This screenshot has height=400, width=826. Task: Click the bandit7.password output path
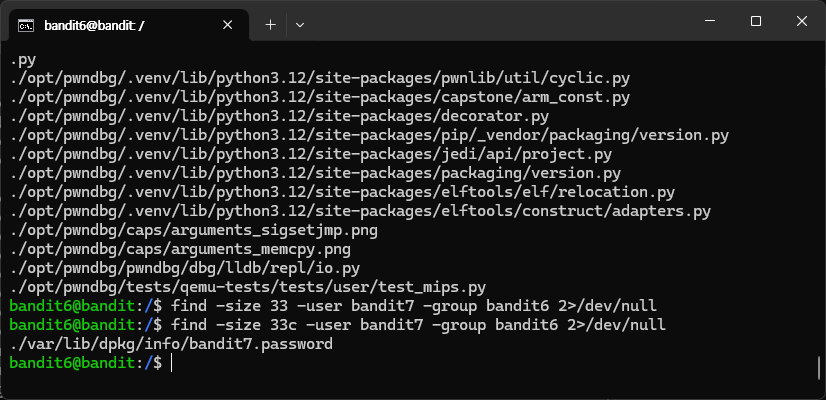(x=171, y=344)
